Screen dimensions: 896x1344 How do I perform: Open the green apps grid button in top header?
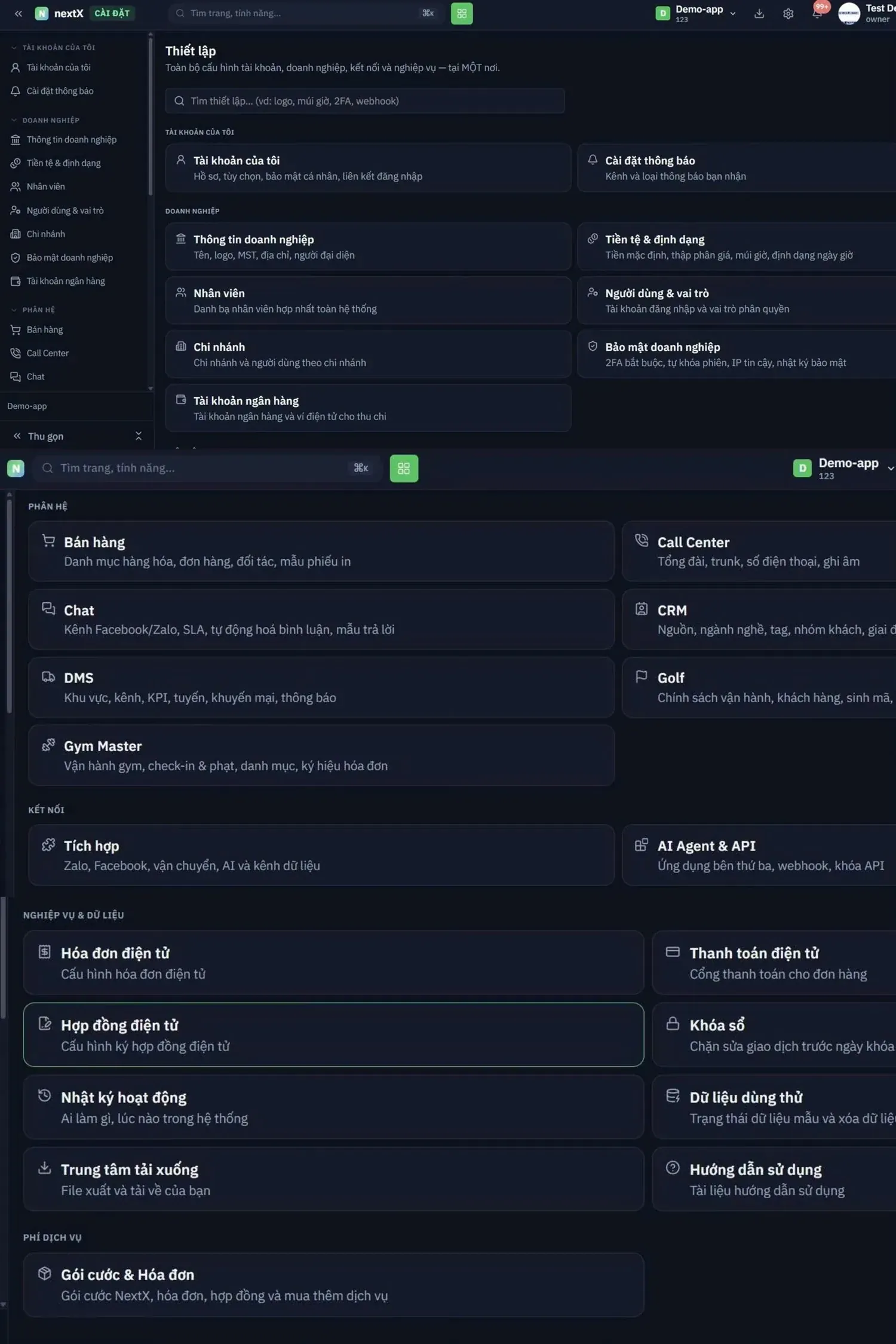click(x=462, y=13)
